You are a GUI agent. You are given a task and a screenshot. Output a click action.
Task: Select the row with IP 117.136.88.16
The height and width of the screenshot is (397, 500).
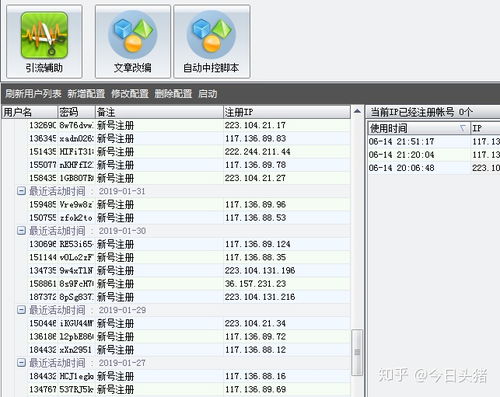click(x=189, y=376)
